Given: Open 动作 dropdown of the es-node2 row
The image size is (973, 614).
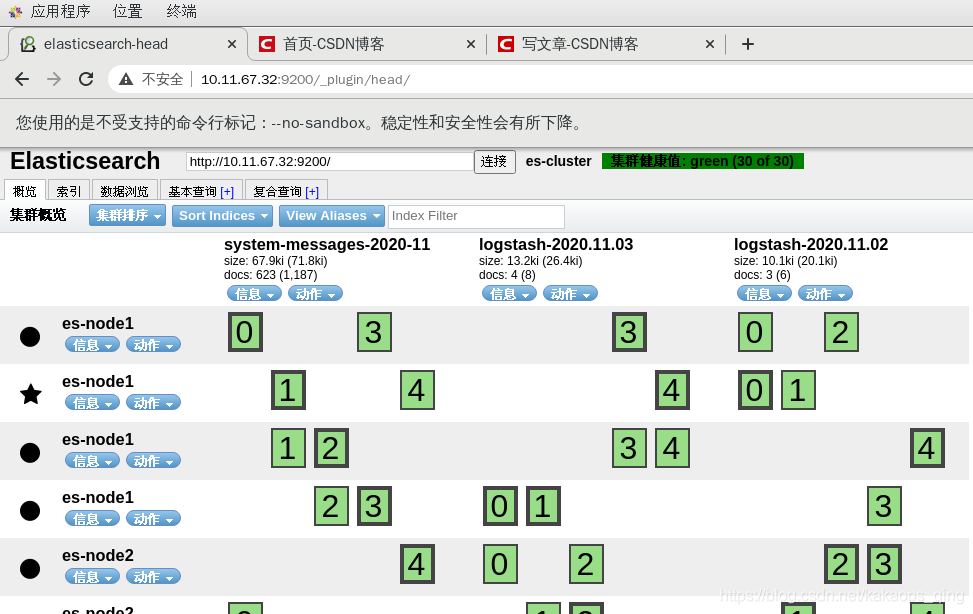Looking at the screenshot, I should [x=153, y=577].
